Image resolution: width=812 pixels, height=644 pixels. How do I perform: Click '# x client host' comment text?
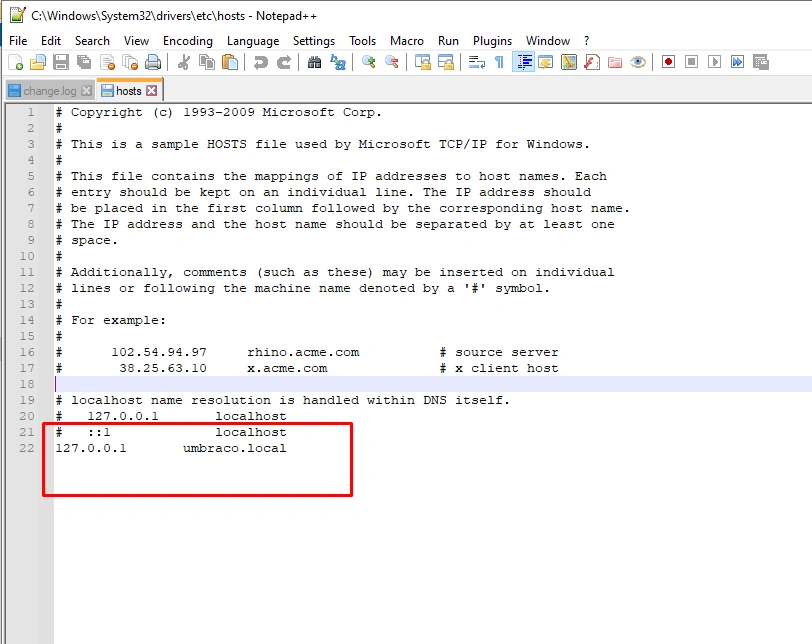[x=499, y=368]
